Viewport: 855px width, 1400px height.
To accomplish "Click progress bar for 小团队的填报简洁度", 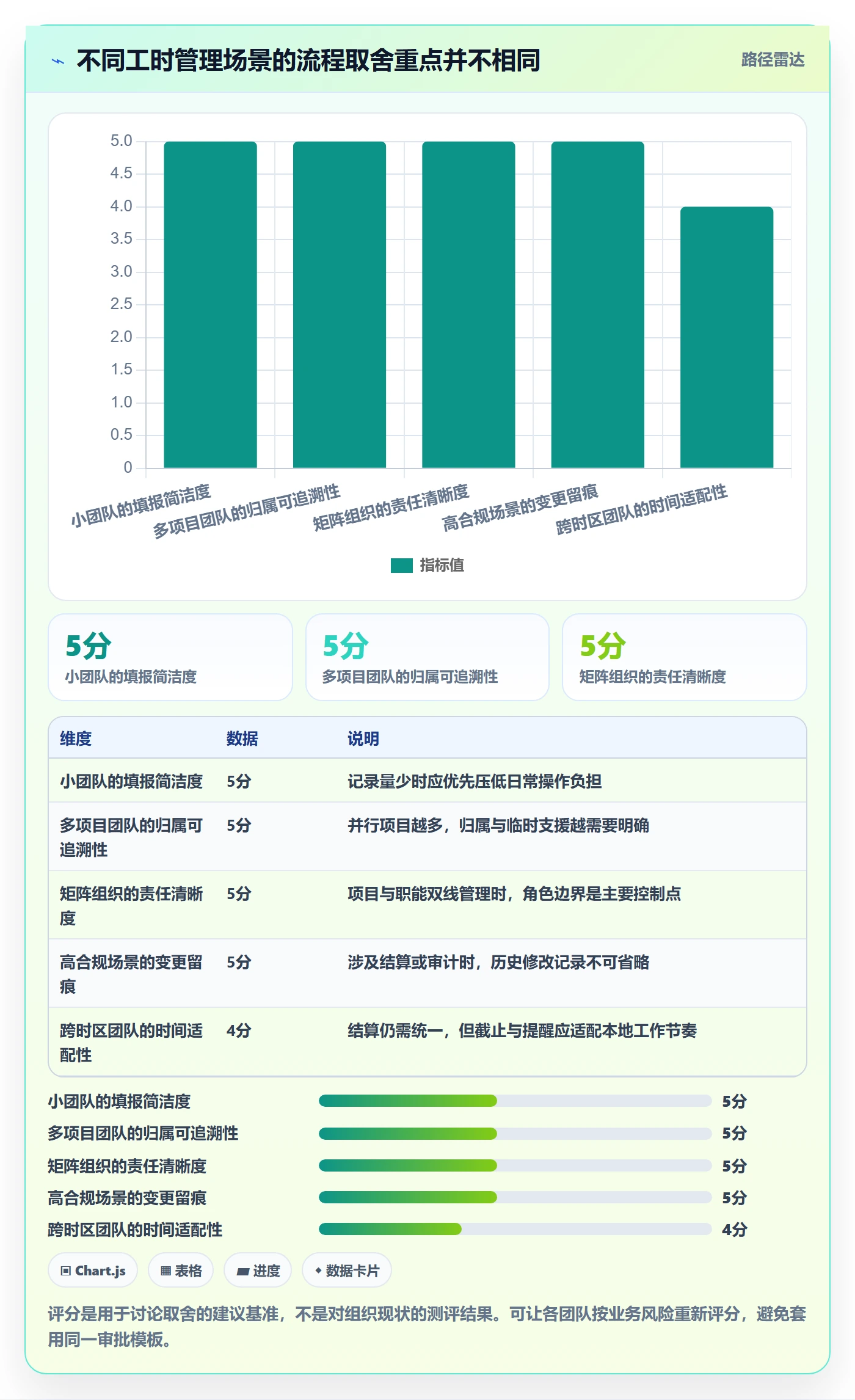I will click(515, 1101).
